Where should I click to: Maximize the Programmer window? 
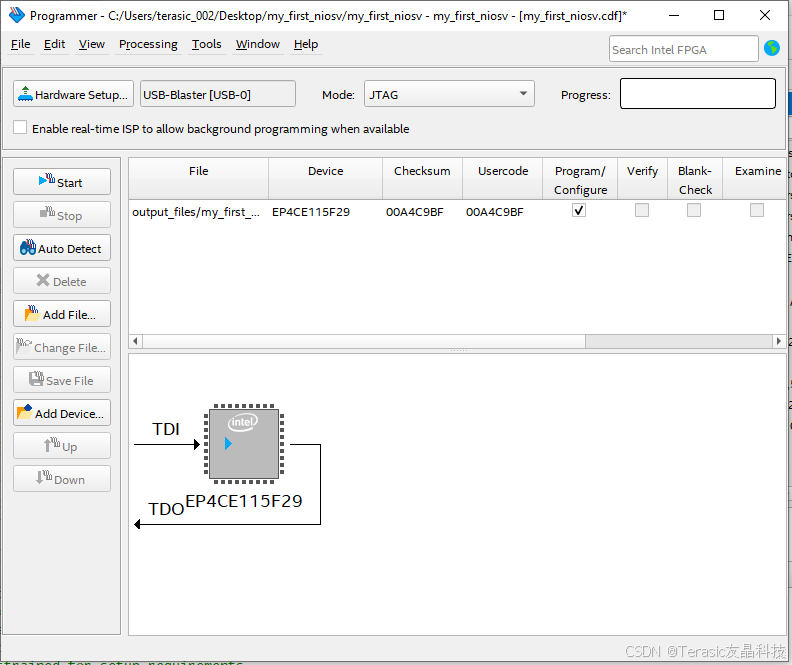click(x=719, y=15)
